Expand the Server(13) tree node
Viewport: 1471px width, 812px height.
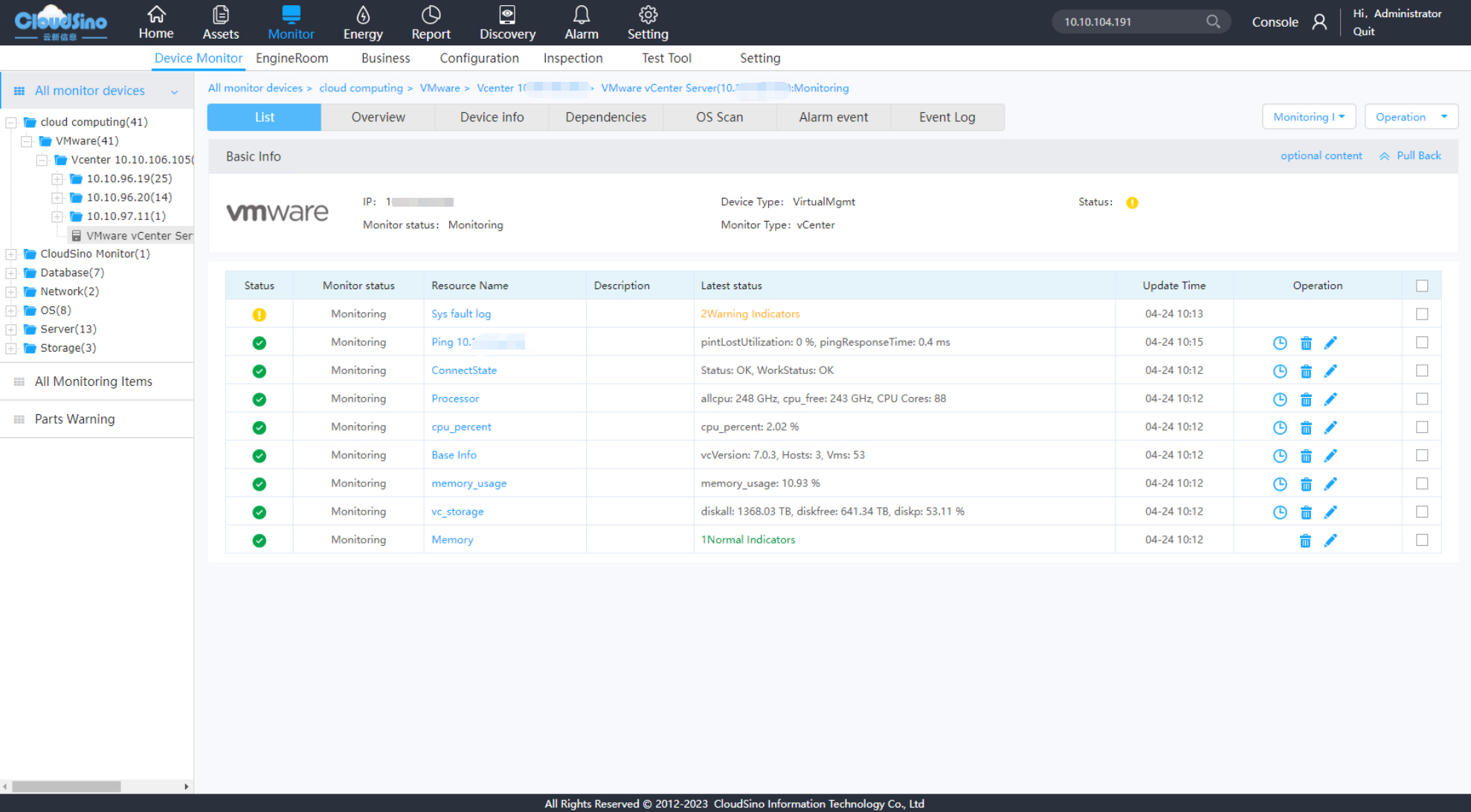(x=11, y=329)
